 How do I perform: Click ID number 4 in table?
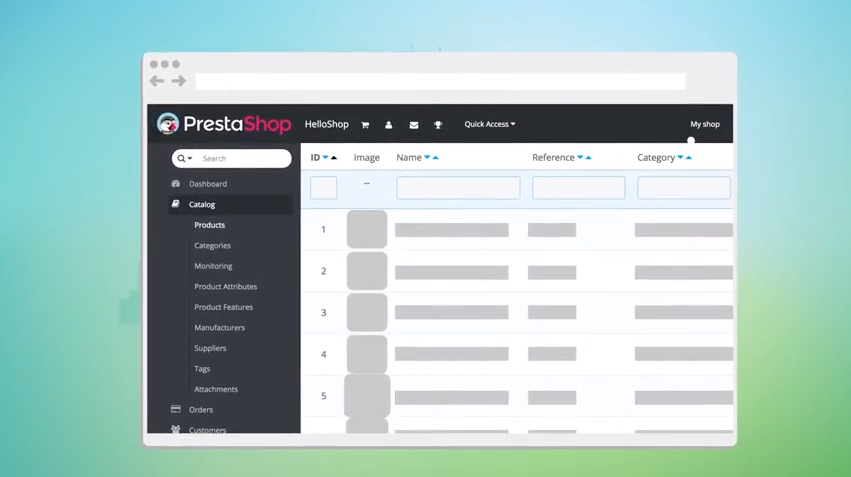(x=323, y=354)
